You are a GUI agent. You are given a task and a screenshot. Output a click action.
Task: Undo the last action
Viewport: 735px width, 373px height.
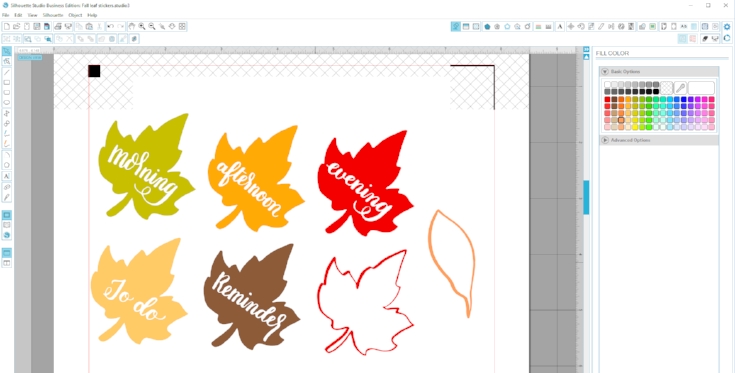pos(111,27)
